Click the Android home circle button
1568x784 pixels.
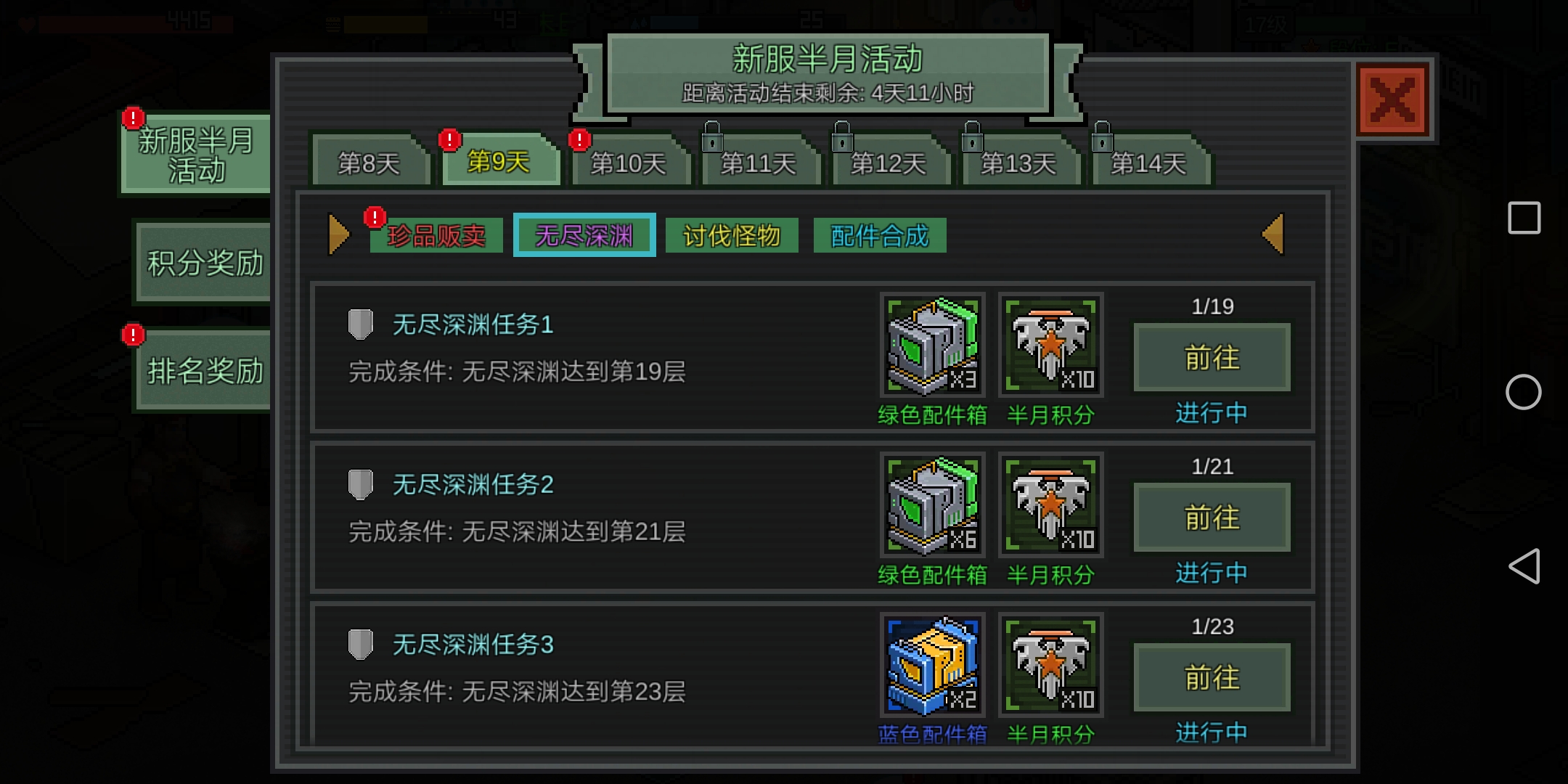[1524, 392]
